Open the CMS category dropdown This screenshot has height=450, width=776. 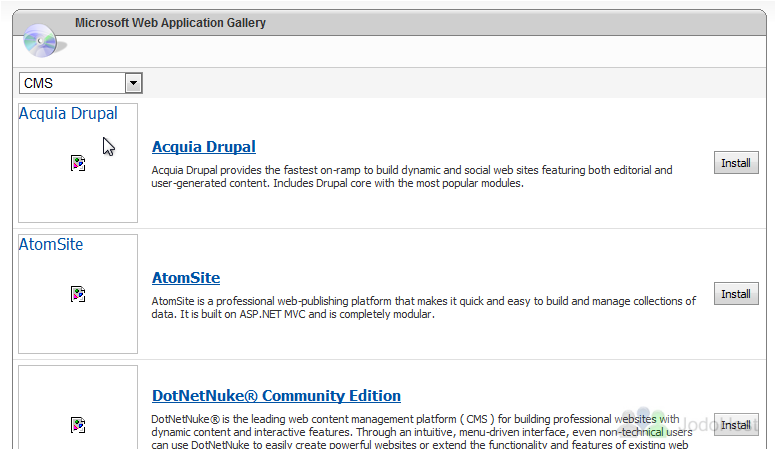point(81,83)
